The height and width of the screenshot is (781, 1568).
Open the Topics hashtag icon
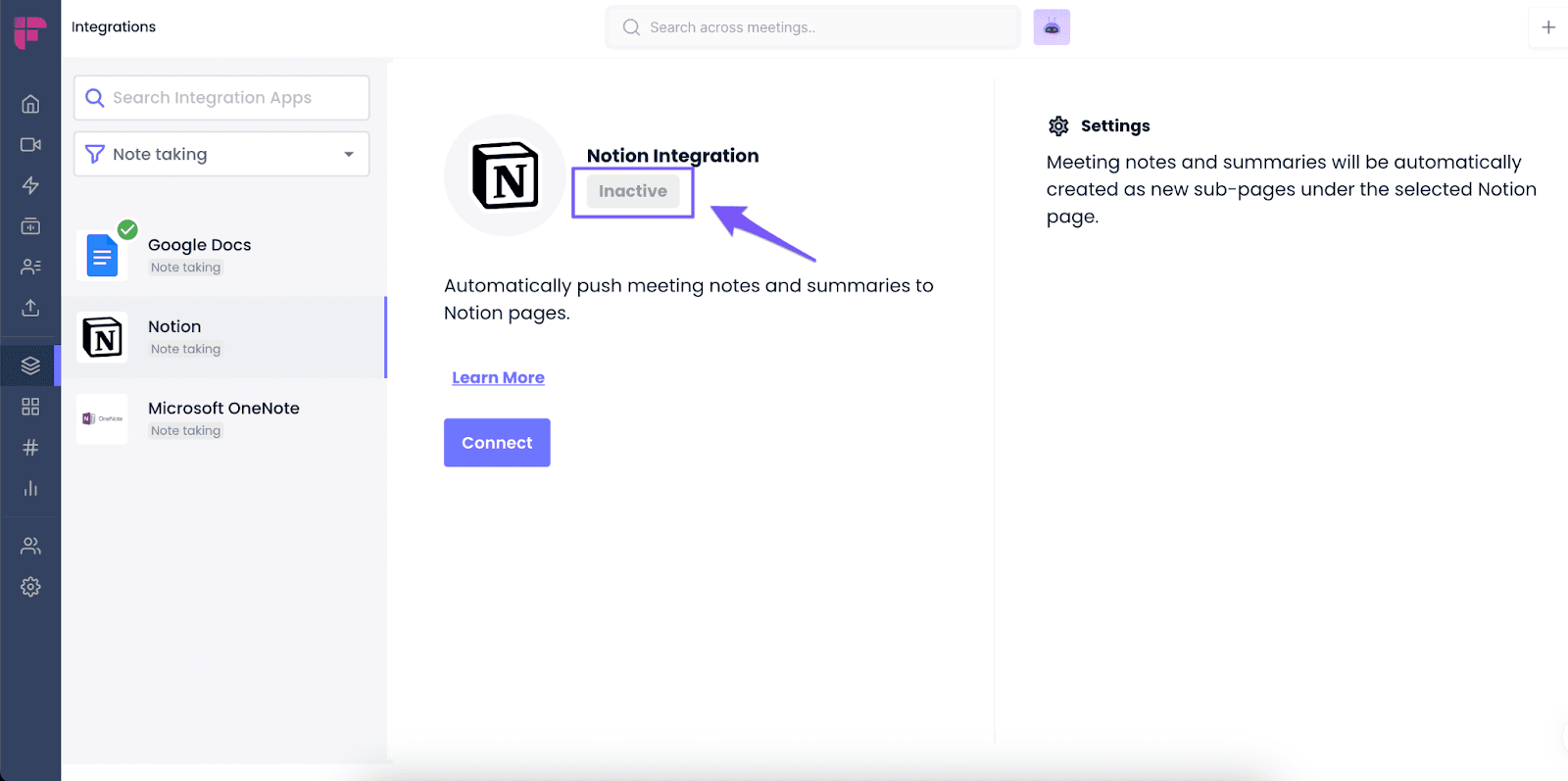(30, 448)
